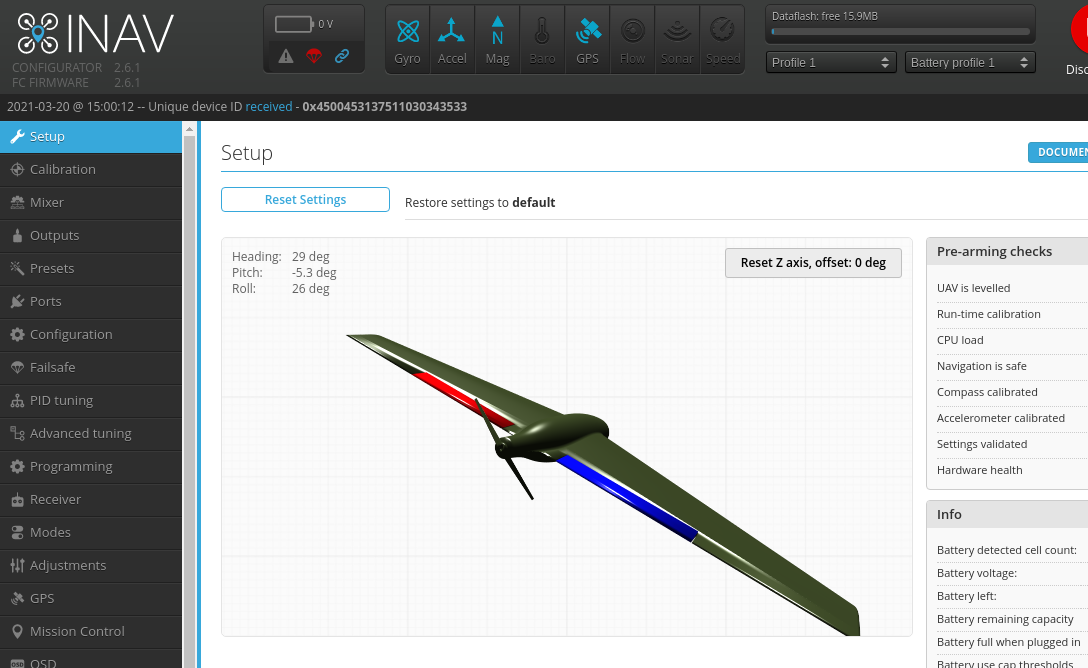Viewport: 1088px width, 668px height.
Task: Click the arming warning triangle icon
Action: click(286, 56)
